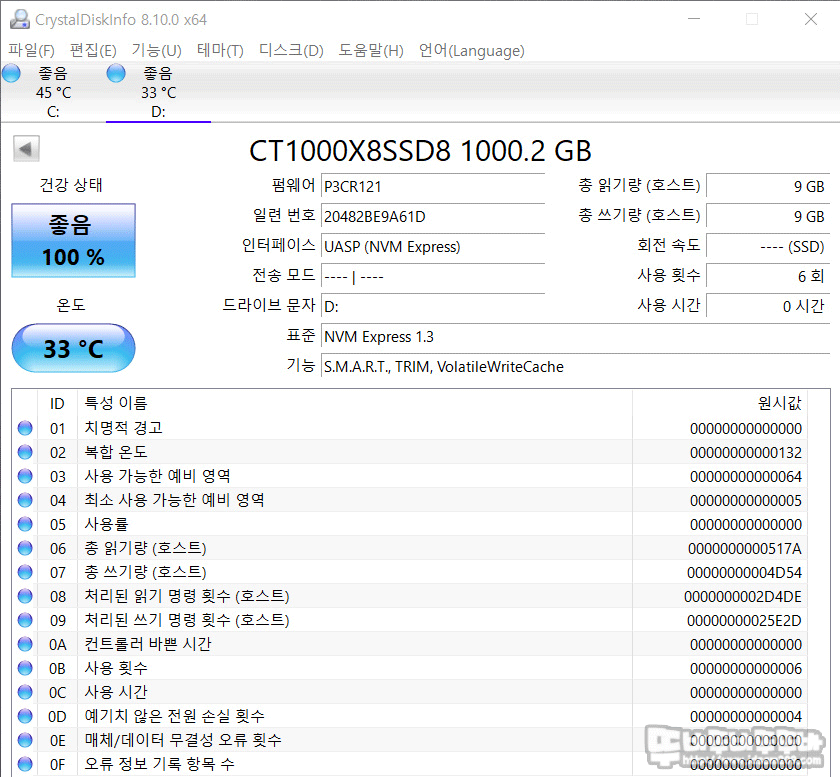This screenshot has height=777, width=840.
Task: Open the 편집(E) menu
Action: [x=93, y=50]
